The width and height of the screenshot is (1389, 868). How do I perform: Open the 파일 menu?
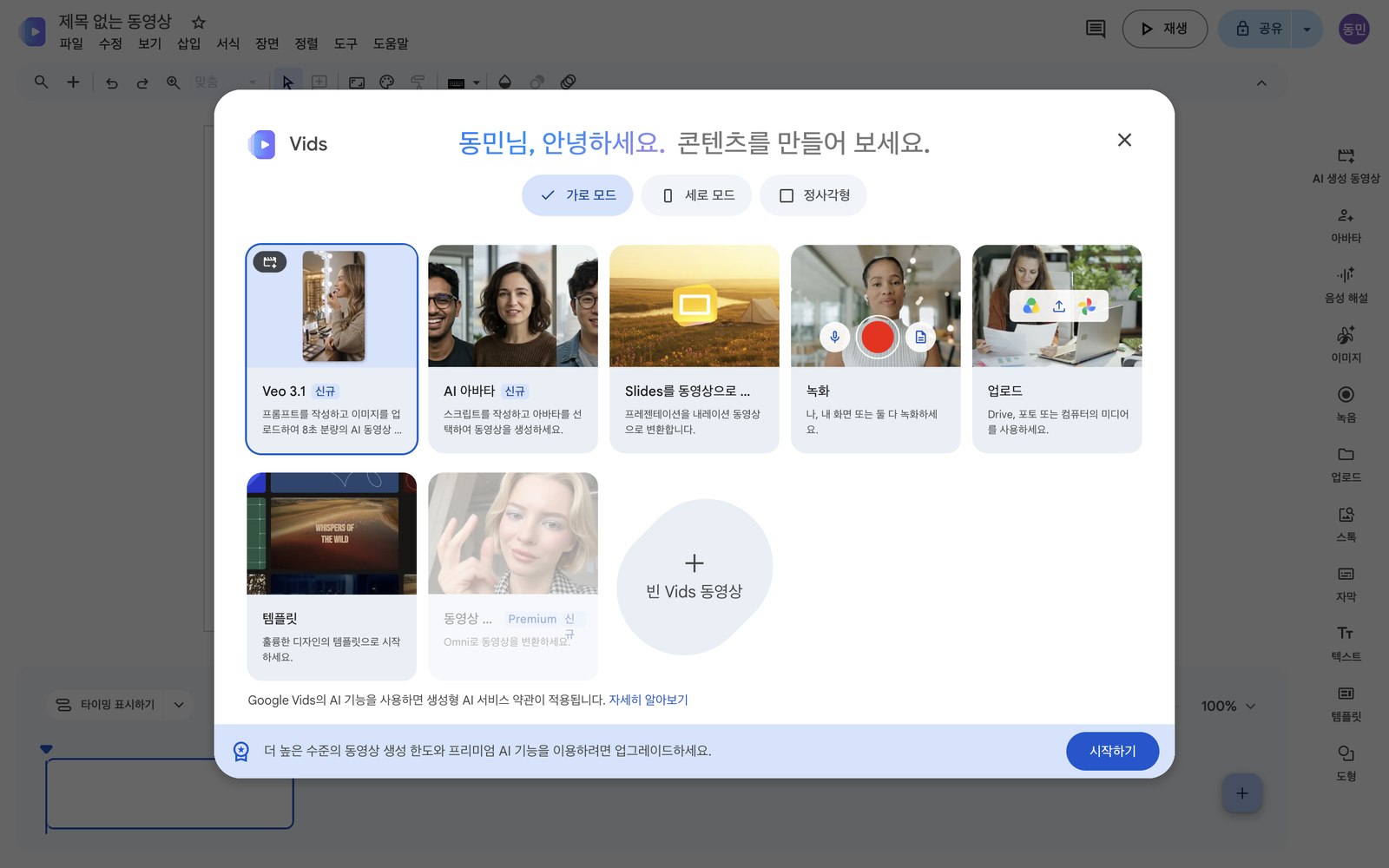tap(71, 43)
